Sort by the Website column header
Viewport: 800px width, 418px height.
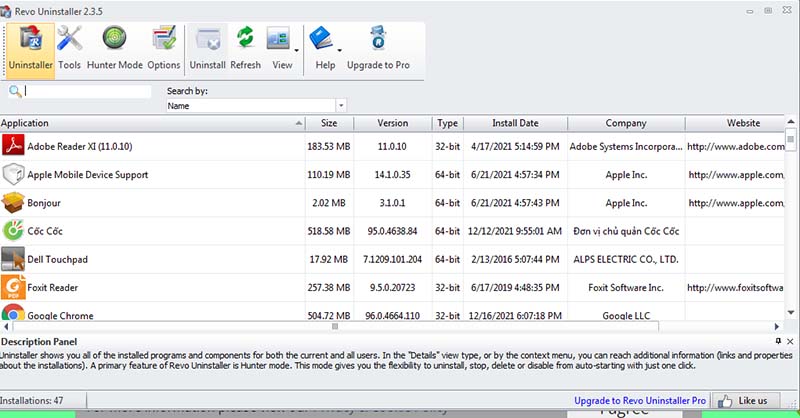735,123
